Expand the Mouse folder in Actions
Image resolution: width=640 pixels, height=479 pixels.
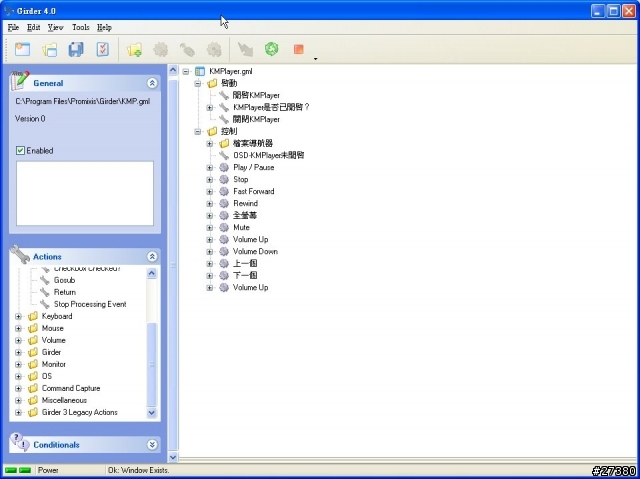(18, 328)
